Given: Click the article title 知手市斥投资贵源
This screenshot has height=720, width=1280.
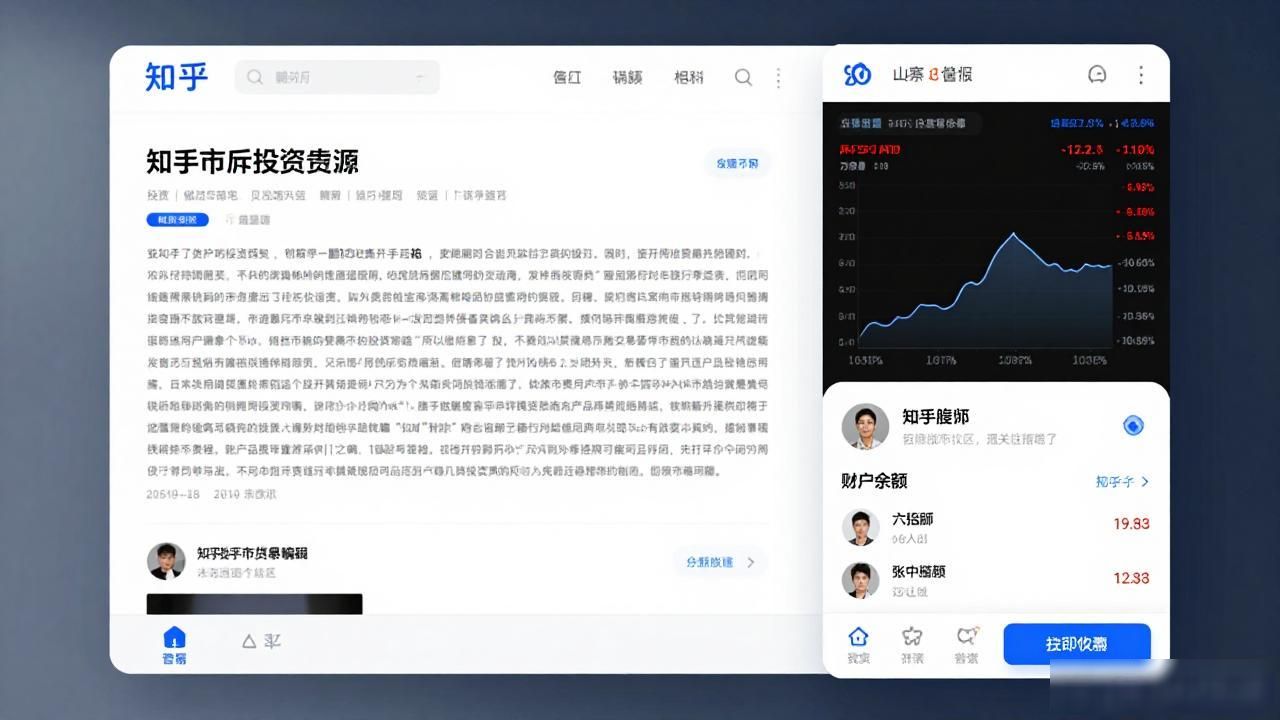Looking at the screenshot, I should (x=252, y=161).
